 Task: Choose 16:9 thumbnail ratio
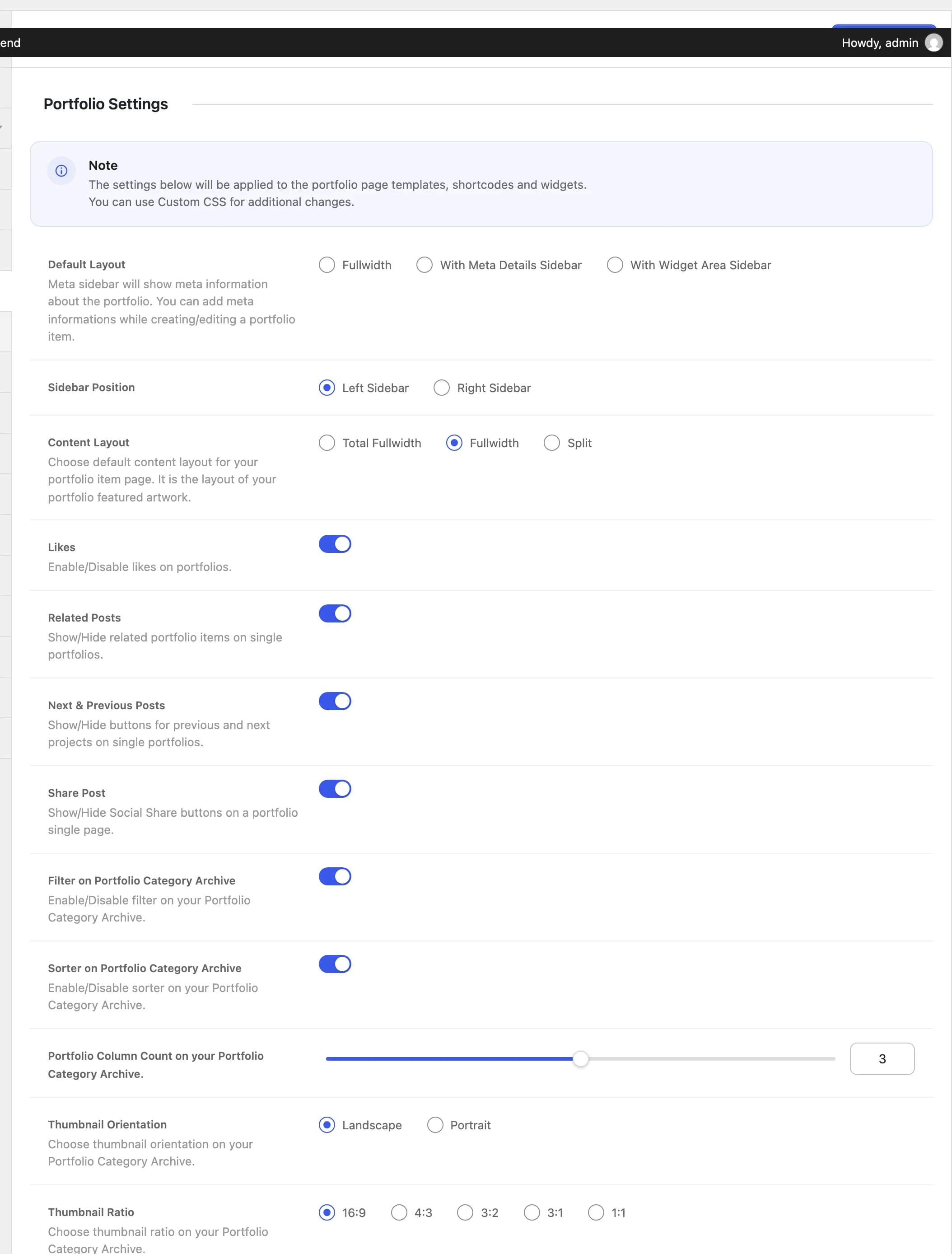coord(327,1212)
